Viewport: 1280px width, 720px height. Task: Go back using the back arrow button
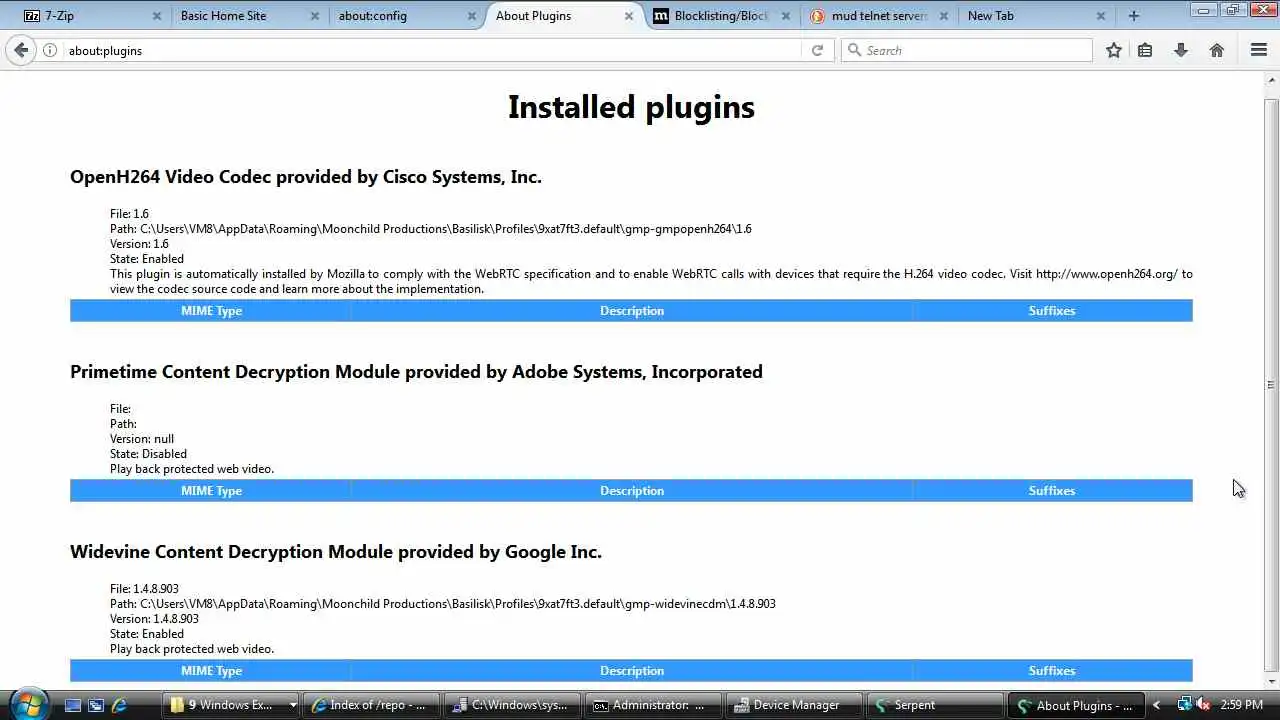21,50
